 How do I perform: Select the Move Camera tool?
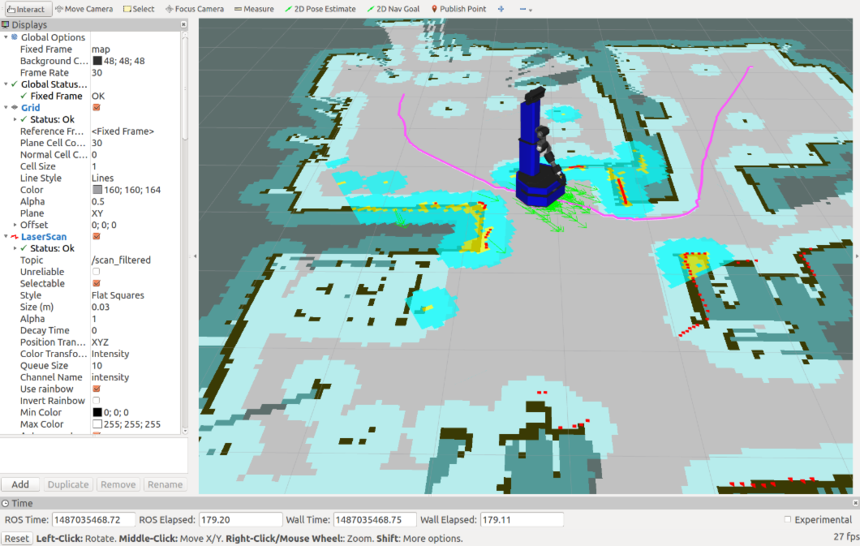point(84,9)
